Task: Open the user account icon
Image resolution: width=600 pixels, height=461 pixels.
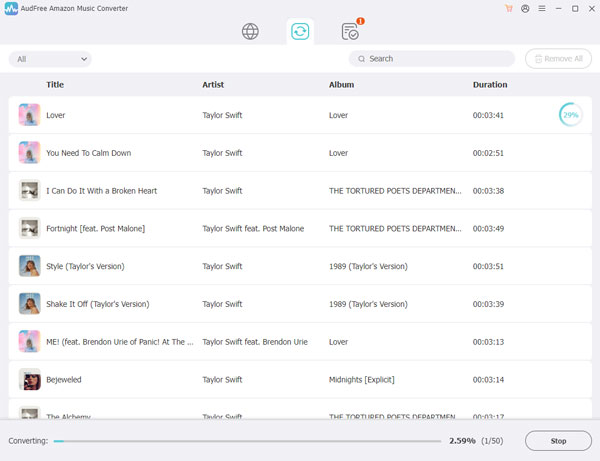Action: pyautogui.click(x=525, y=8)
